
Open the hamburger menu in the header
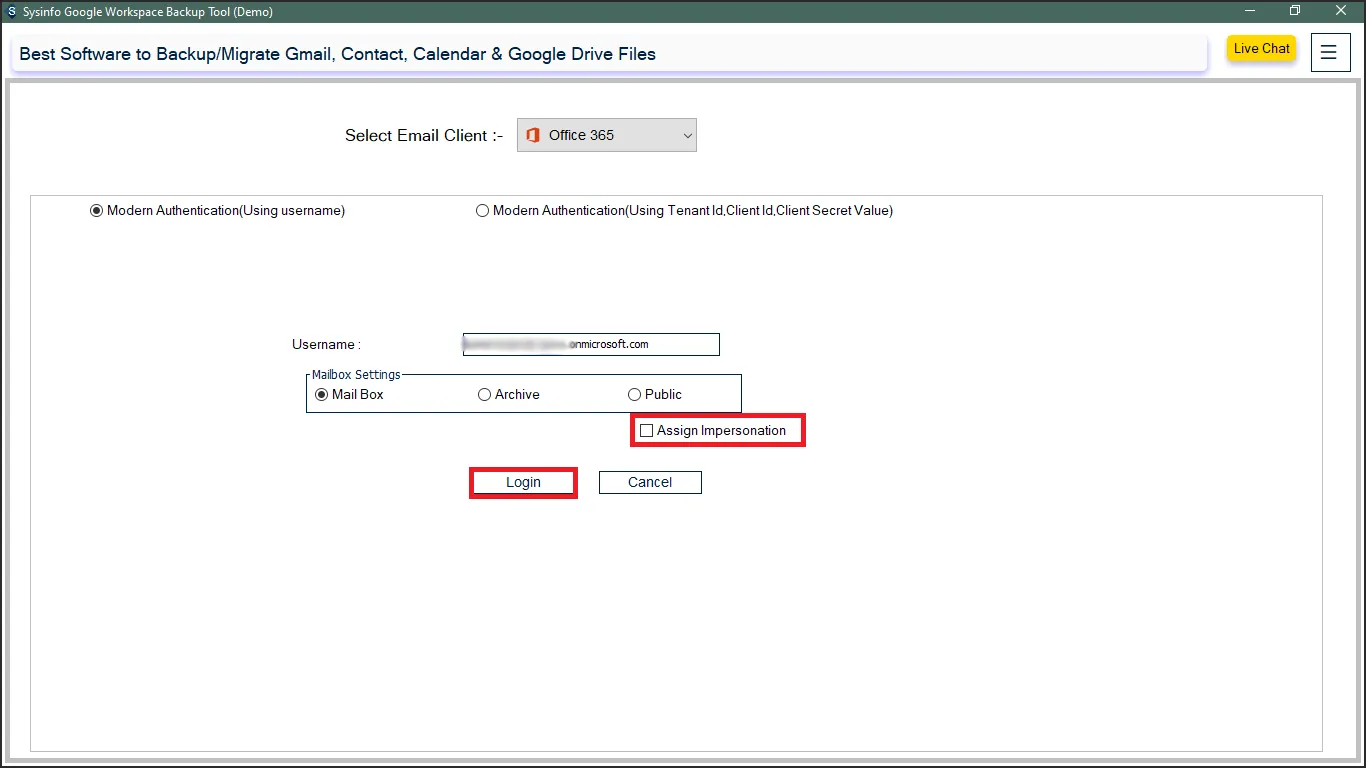pos(1329,53)
